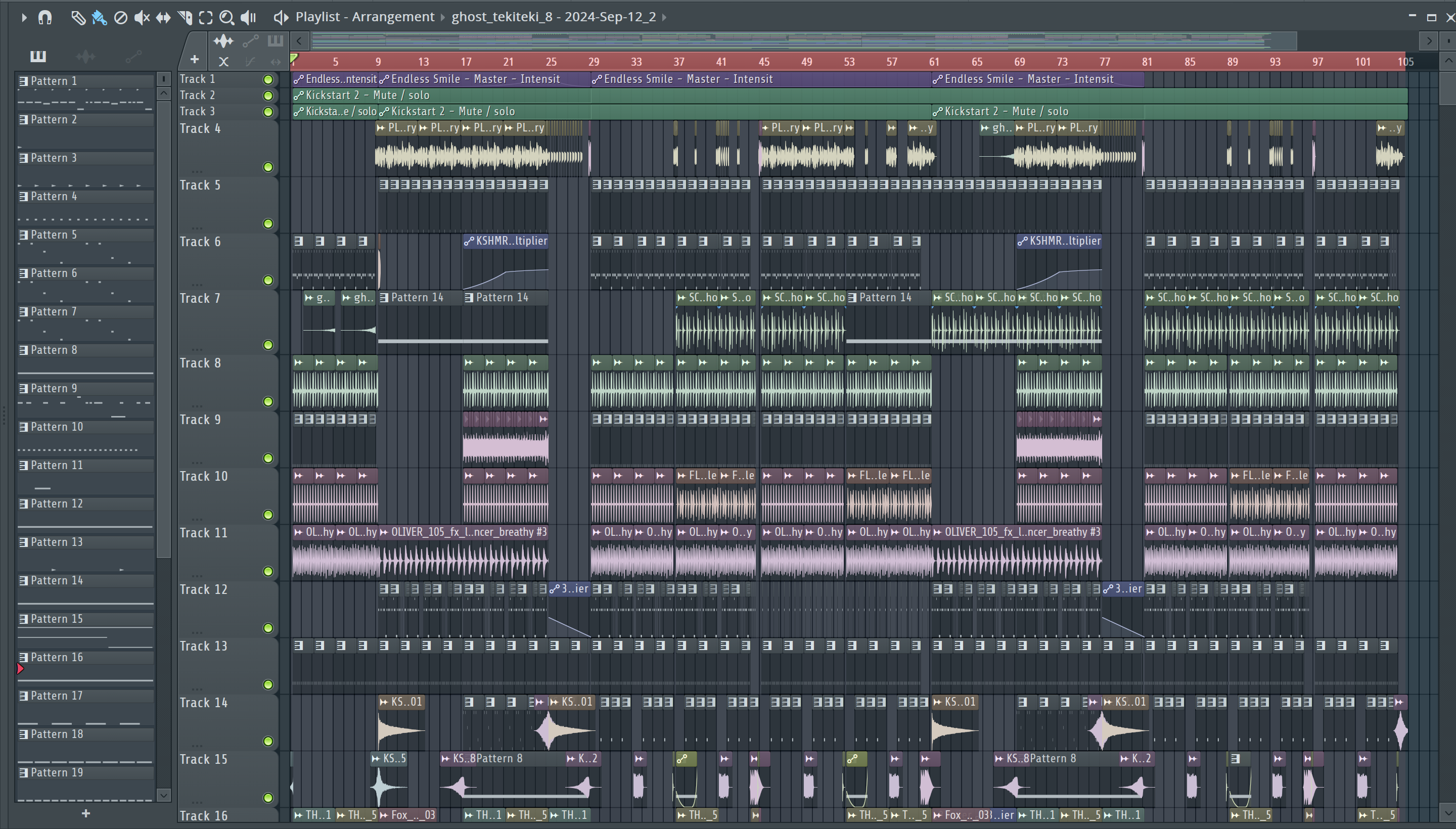Viewport: 1456px width, 829px height.
Task: Add a new pattern with the picker plus button
Action: pyautogui.click(x=85, y=813)
